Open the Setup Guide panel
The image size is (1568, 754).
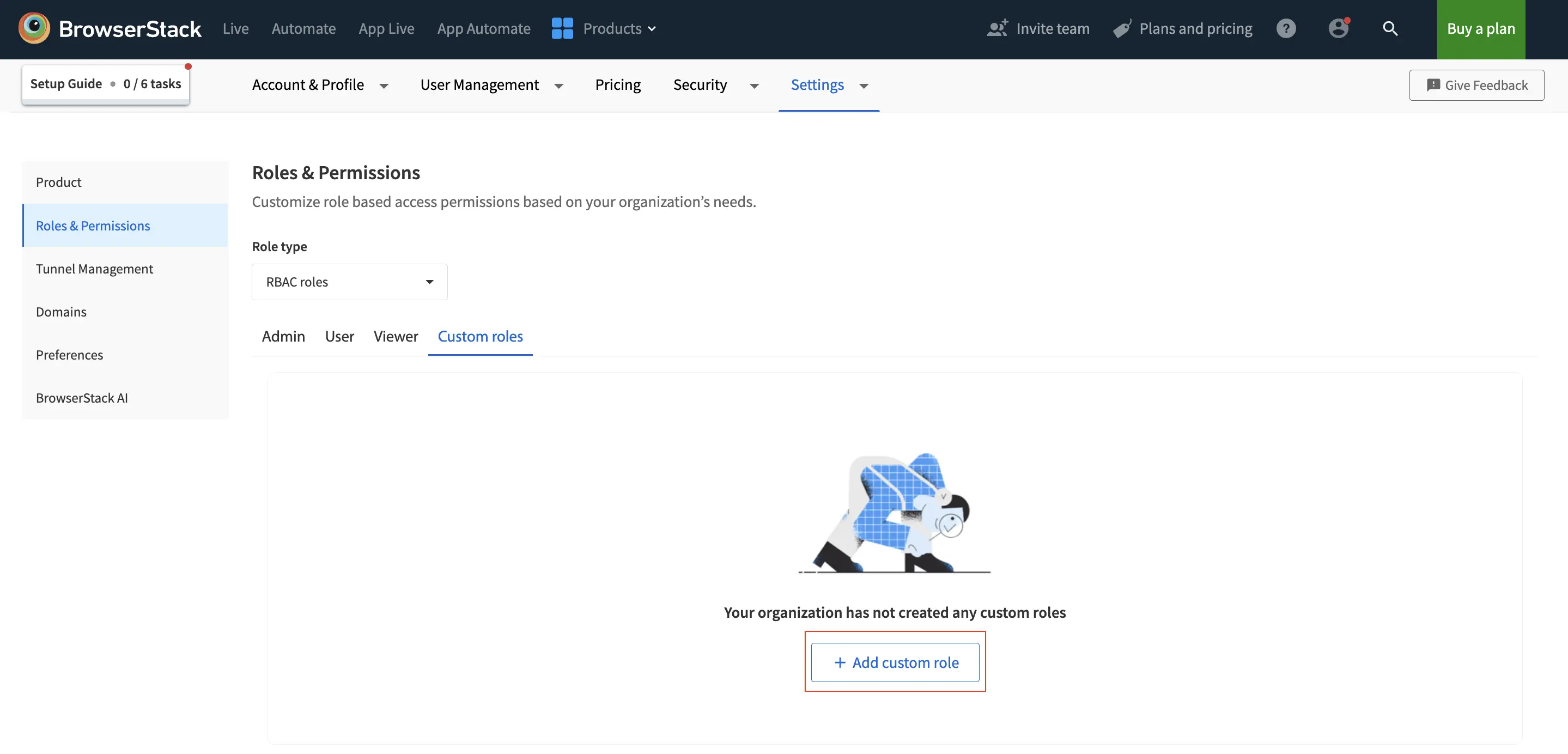[x=105, y=83]
